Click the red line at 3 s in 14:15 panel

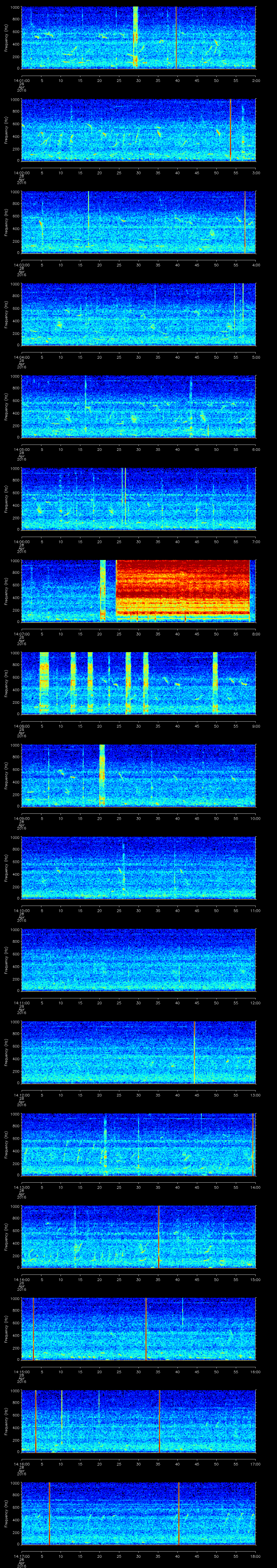tap(33, 1329)
